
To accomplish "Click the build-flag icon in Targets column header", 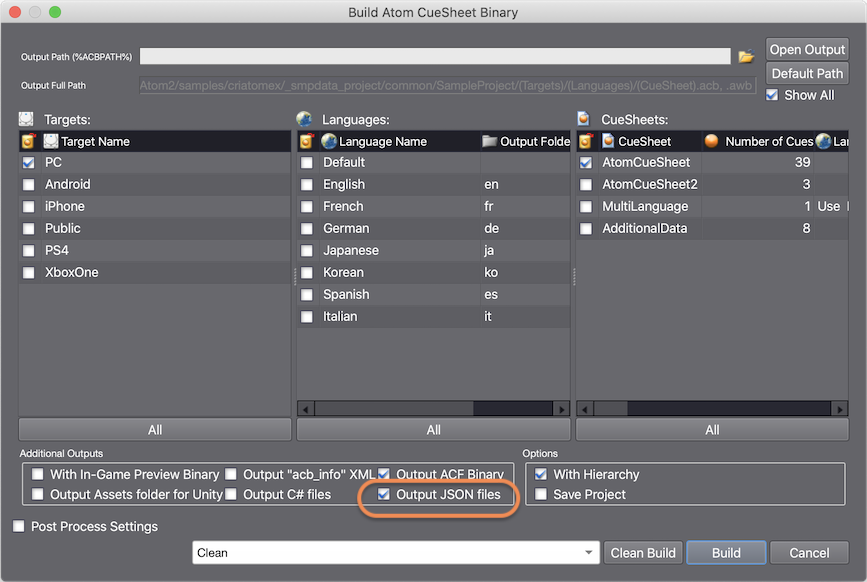I will [29, 141].
